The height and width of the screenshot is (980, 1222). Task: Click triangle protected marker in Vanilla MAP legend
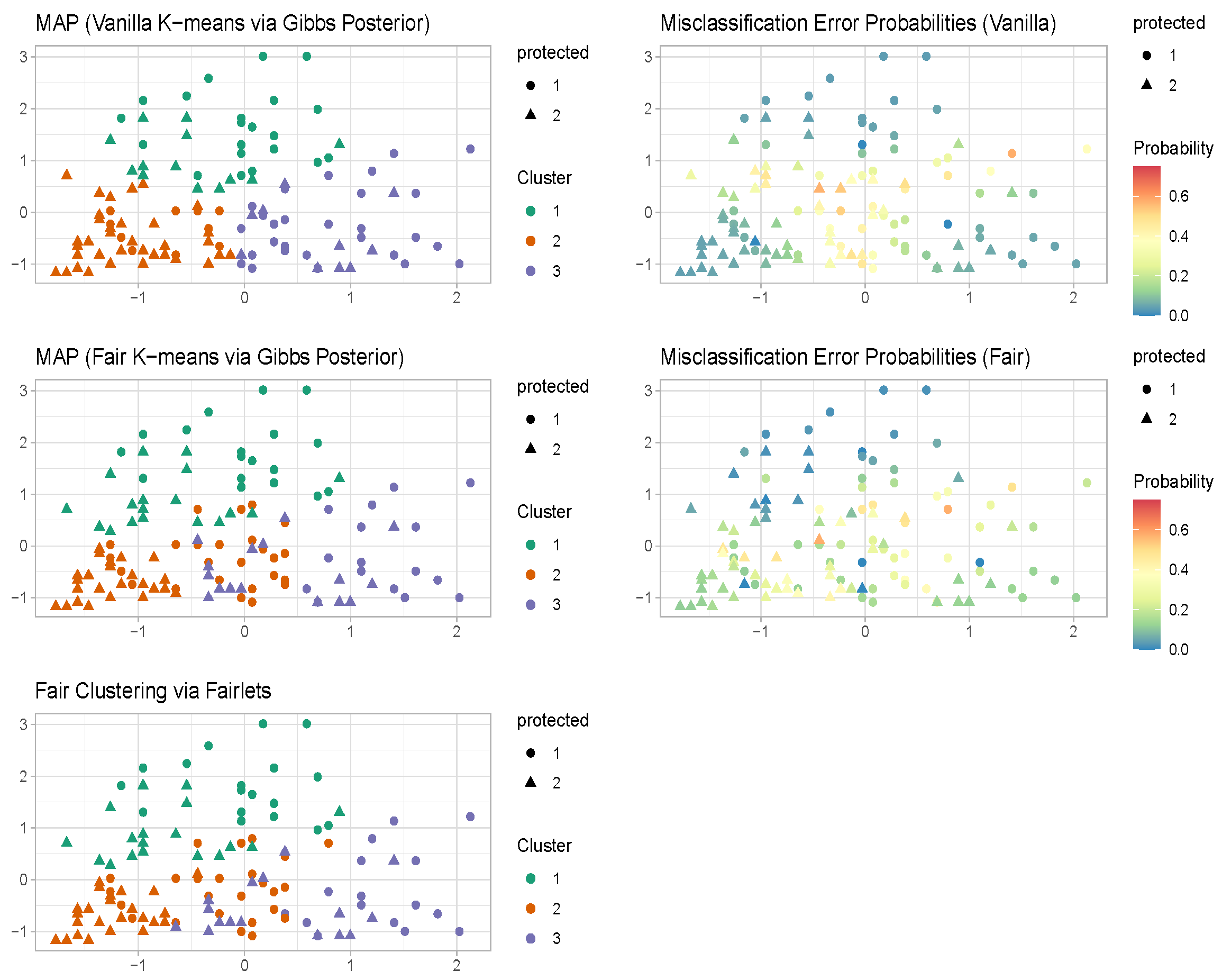531,114
